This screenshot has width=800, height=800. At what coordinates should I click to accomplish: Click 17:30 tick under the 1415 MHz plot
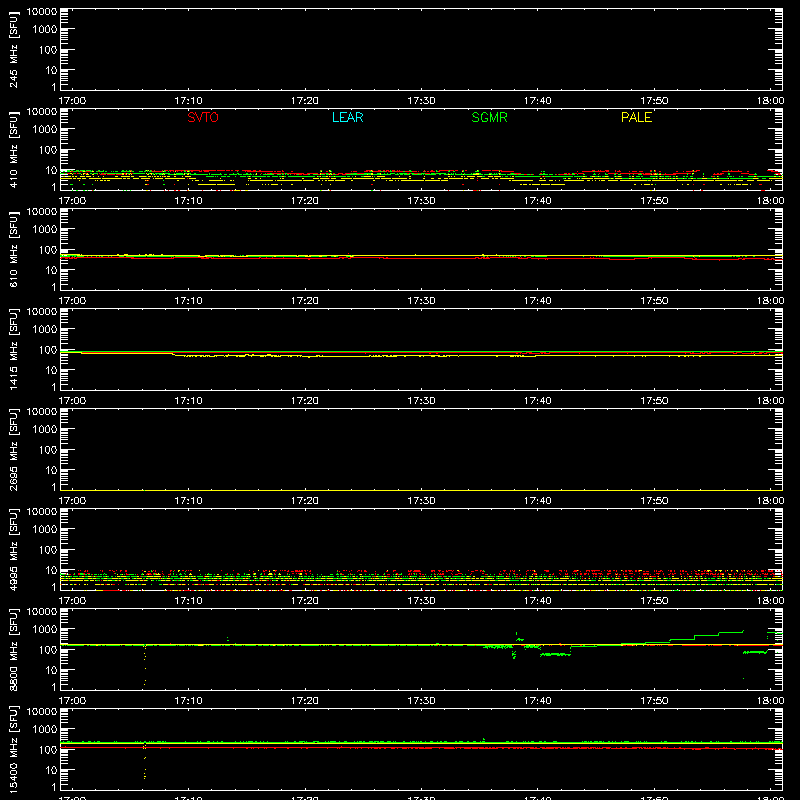click(421, 401)
